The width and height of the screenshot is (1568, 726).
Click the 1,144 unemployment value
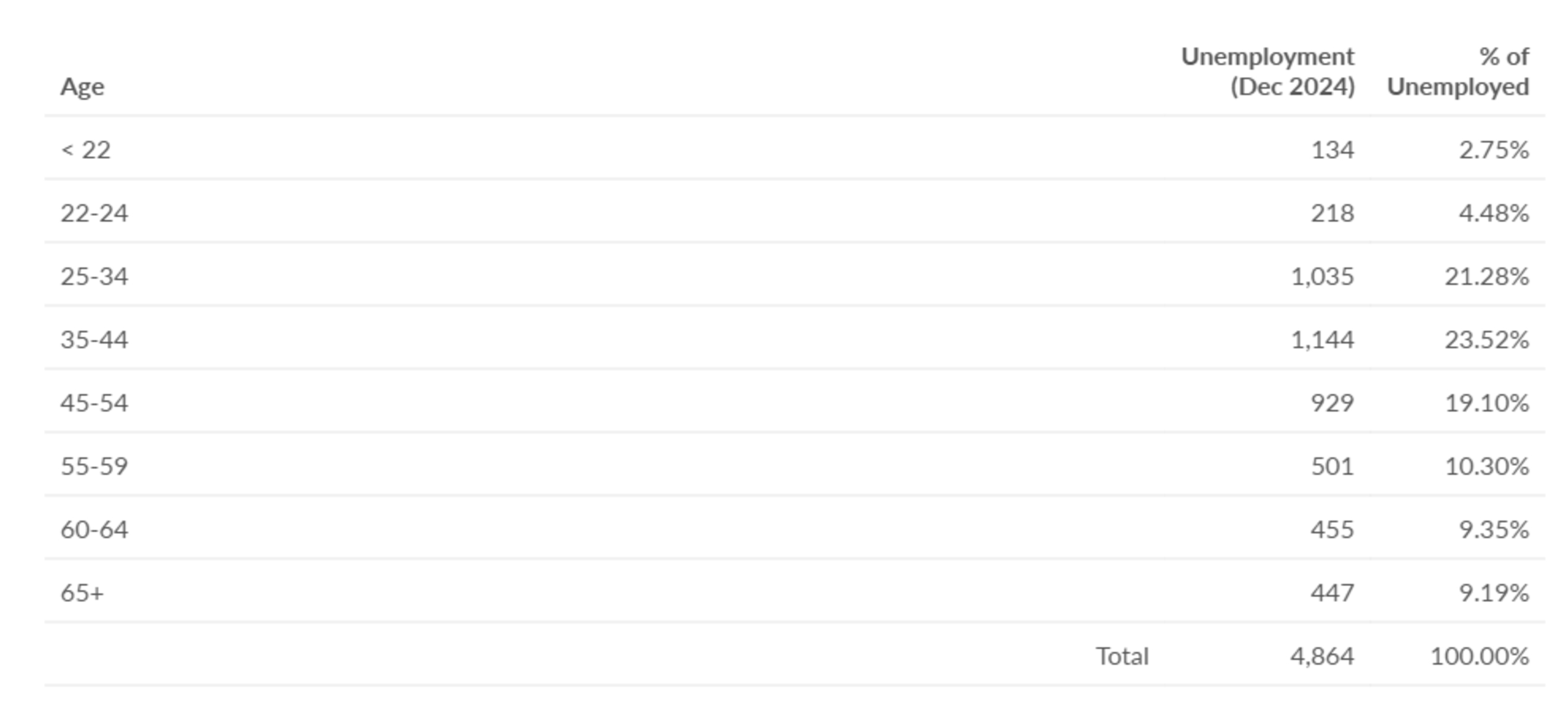tap(1322, 340)
